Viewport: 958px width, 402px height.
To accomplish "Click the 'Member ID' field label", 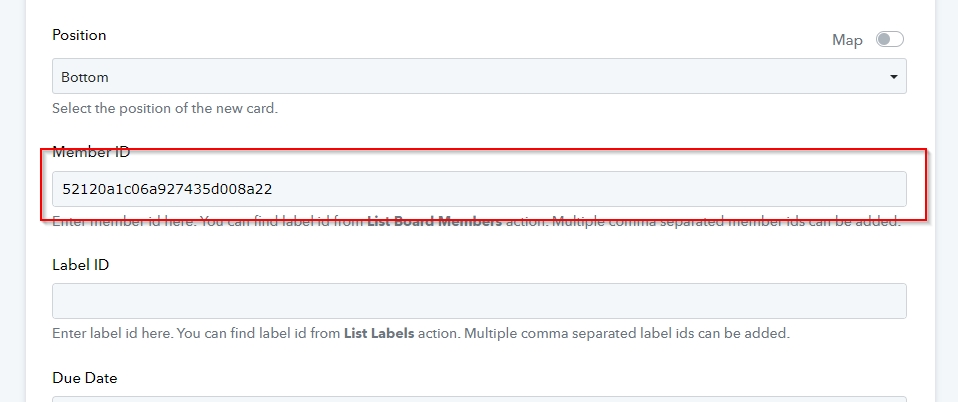I will pyautogui.click(x=91, y=152).
